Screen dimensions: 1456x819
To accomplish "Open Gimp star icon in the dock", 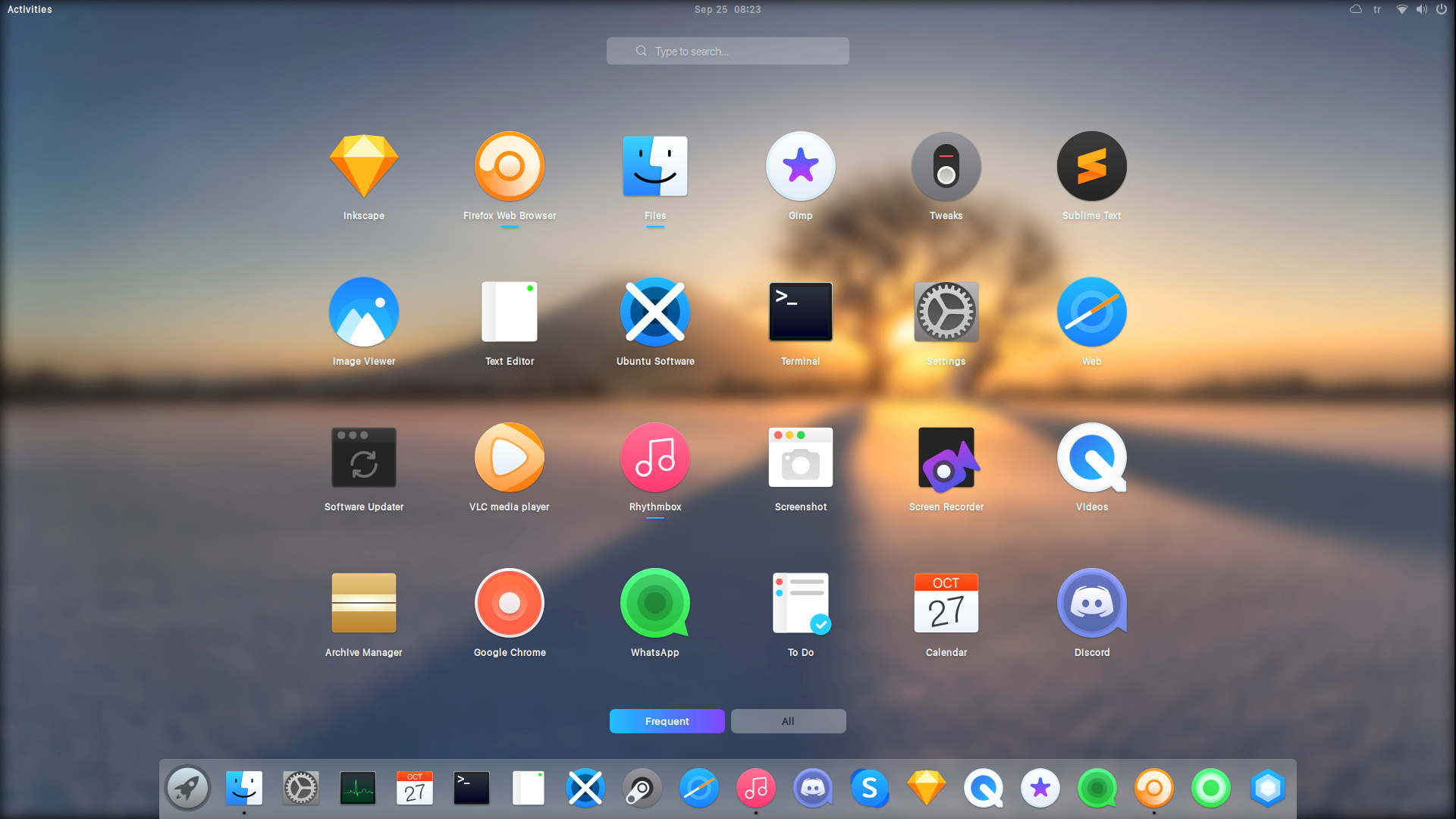I will (x=1040, y=789).
